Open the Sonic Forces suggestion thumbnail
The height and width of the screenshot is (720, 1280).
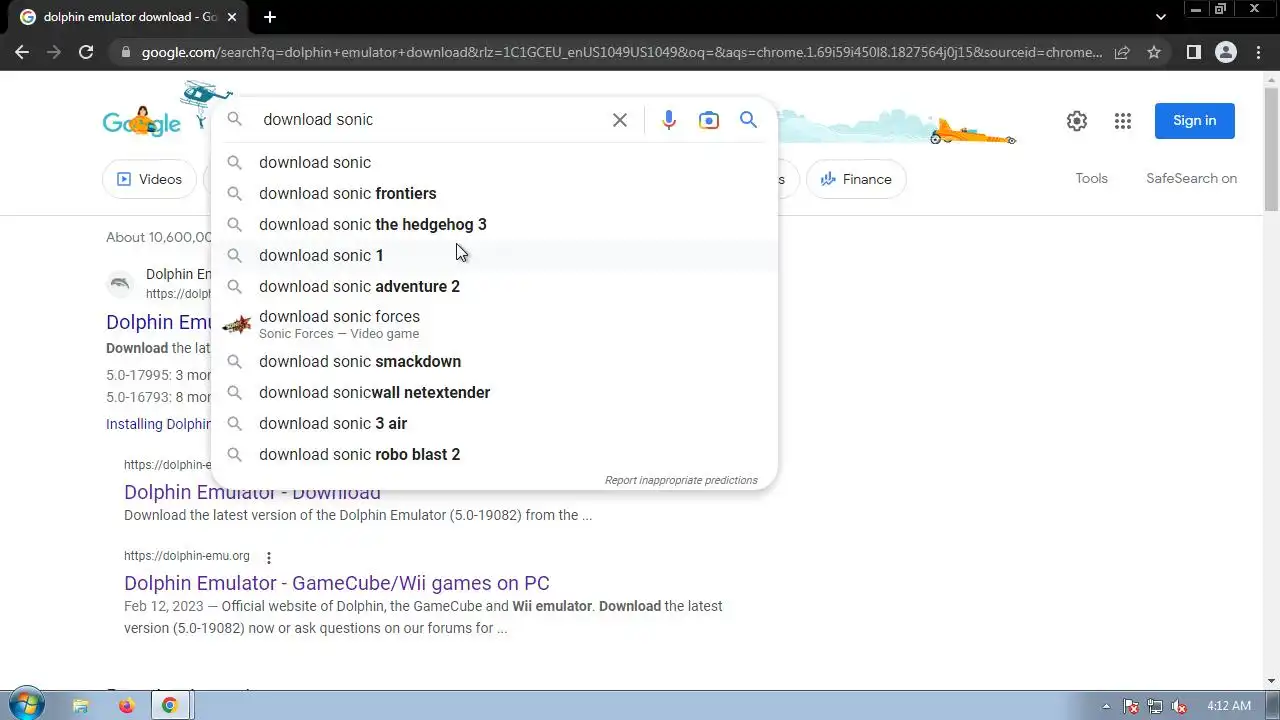coord(236,324)
